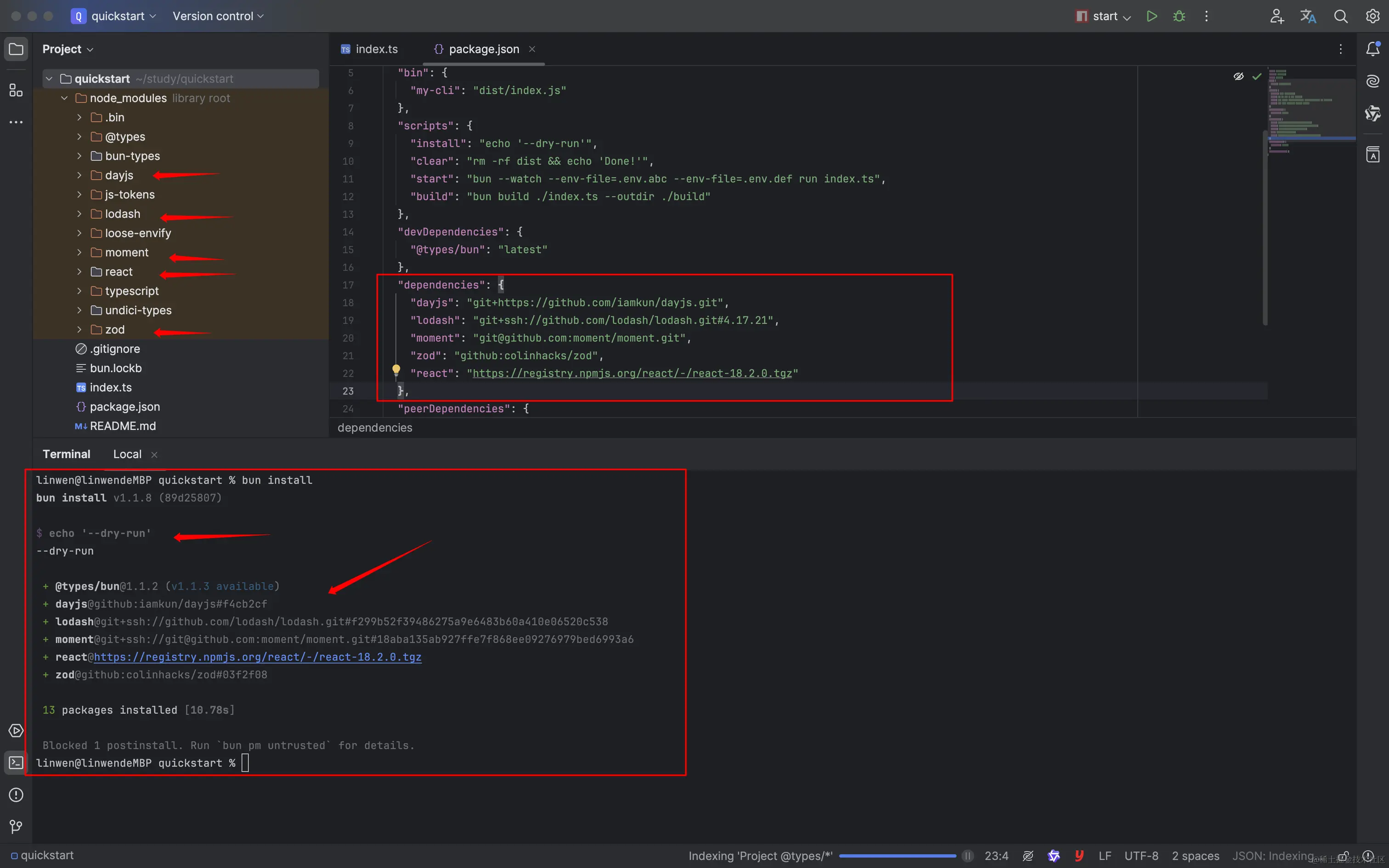Click the translate icon in toolbar
This screenshot has height=868, width=1389.
click(x=1308, y=16)
